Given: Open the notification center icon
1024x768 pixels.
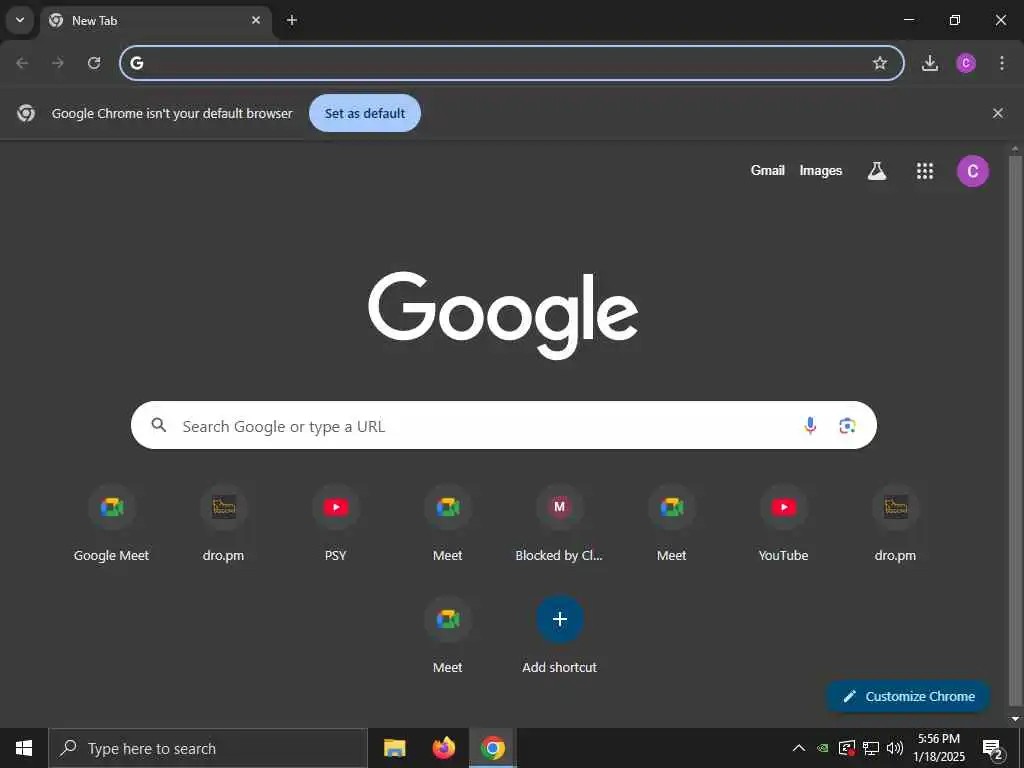Looking at the screenshot, I should (x=992, y=748).
